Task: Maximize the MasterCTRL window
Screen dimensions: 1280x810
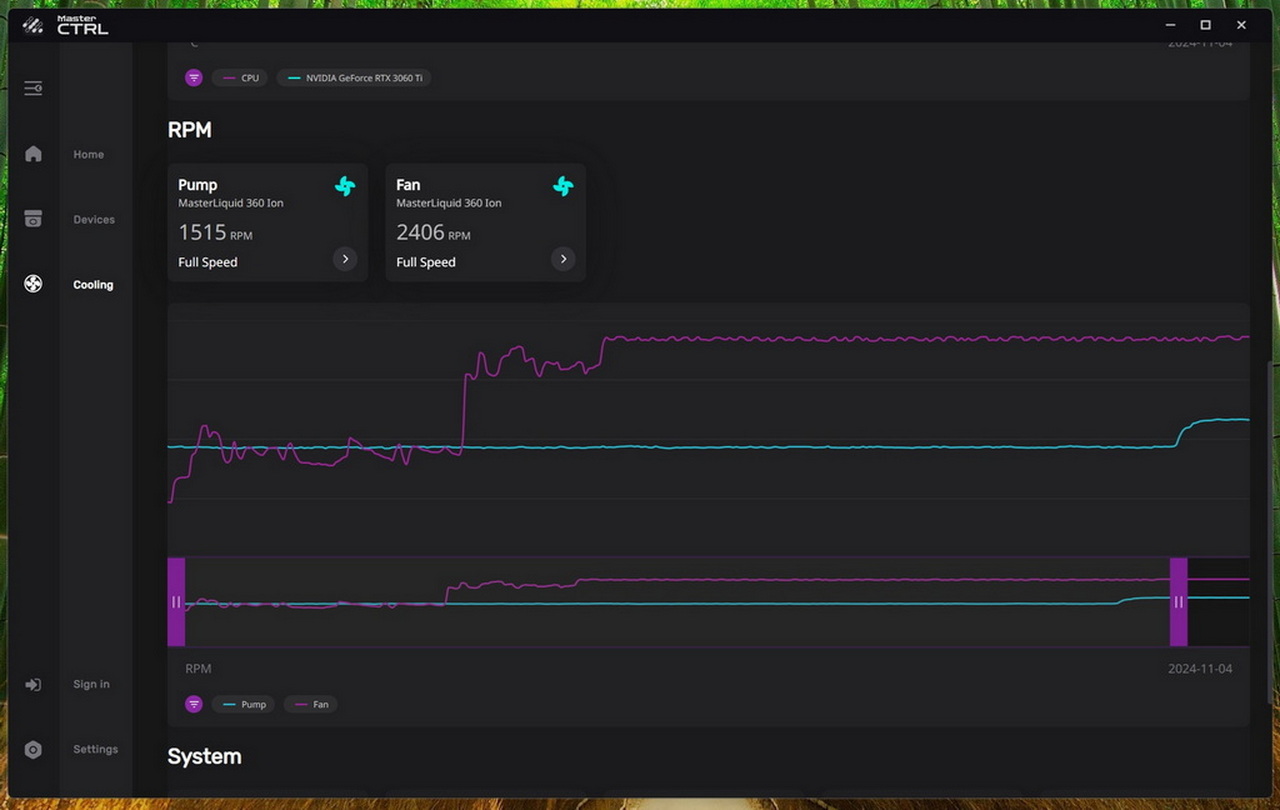Action: (x=1206, y=25)
